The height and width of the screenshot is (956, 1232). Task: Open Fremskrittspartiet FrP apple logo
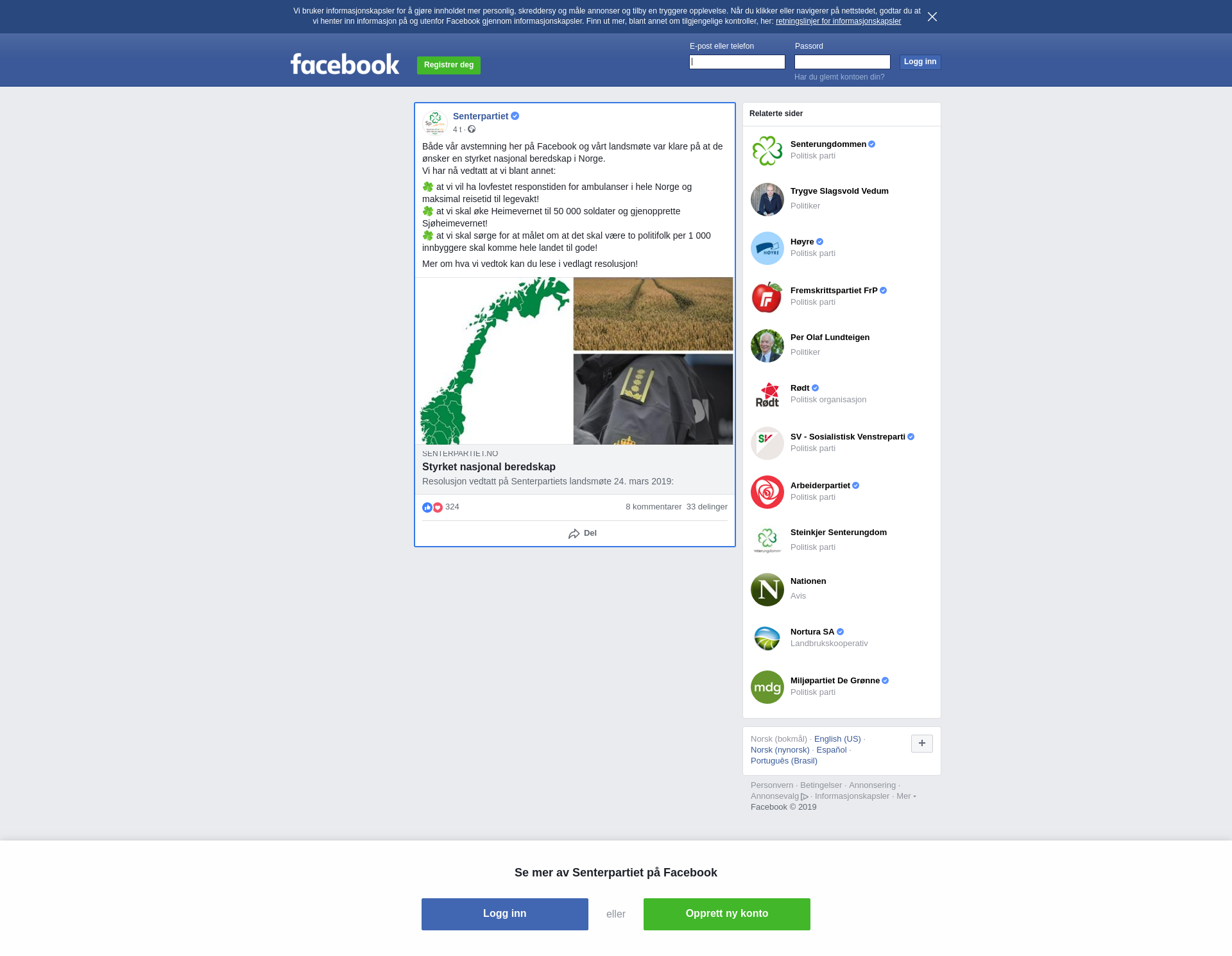[767, 297]
